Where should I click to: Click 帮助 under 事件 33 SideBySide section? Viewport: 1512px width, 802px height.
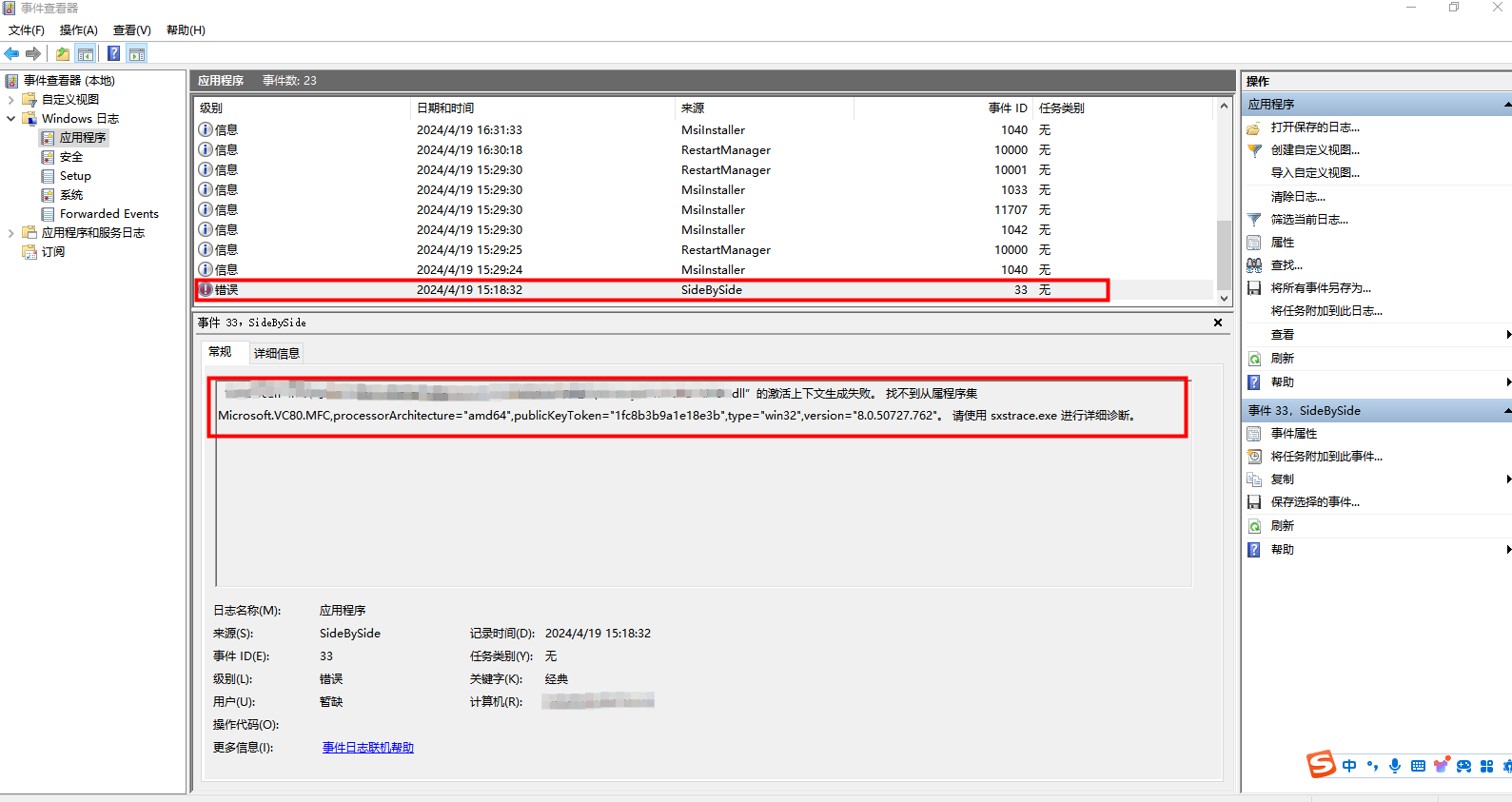click(x=1283, y=549)
